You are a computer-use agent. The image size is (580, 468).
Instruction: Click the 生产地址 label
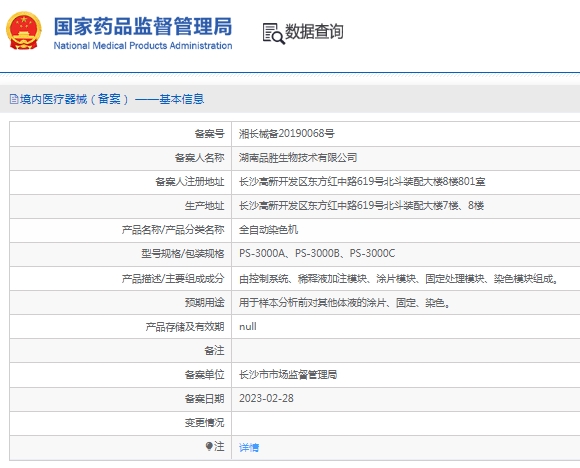[205, 205]
